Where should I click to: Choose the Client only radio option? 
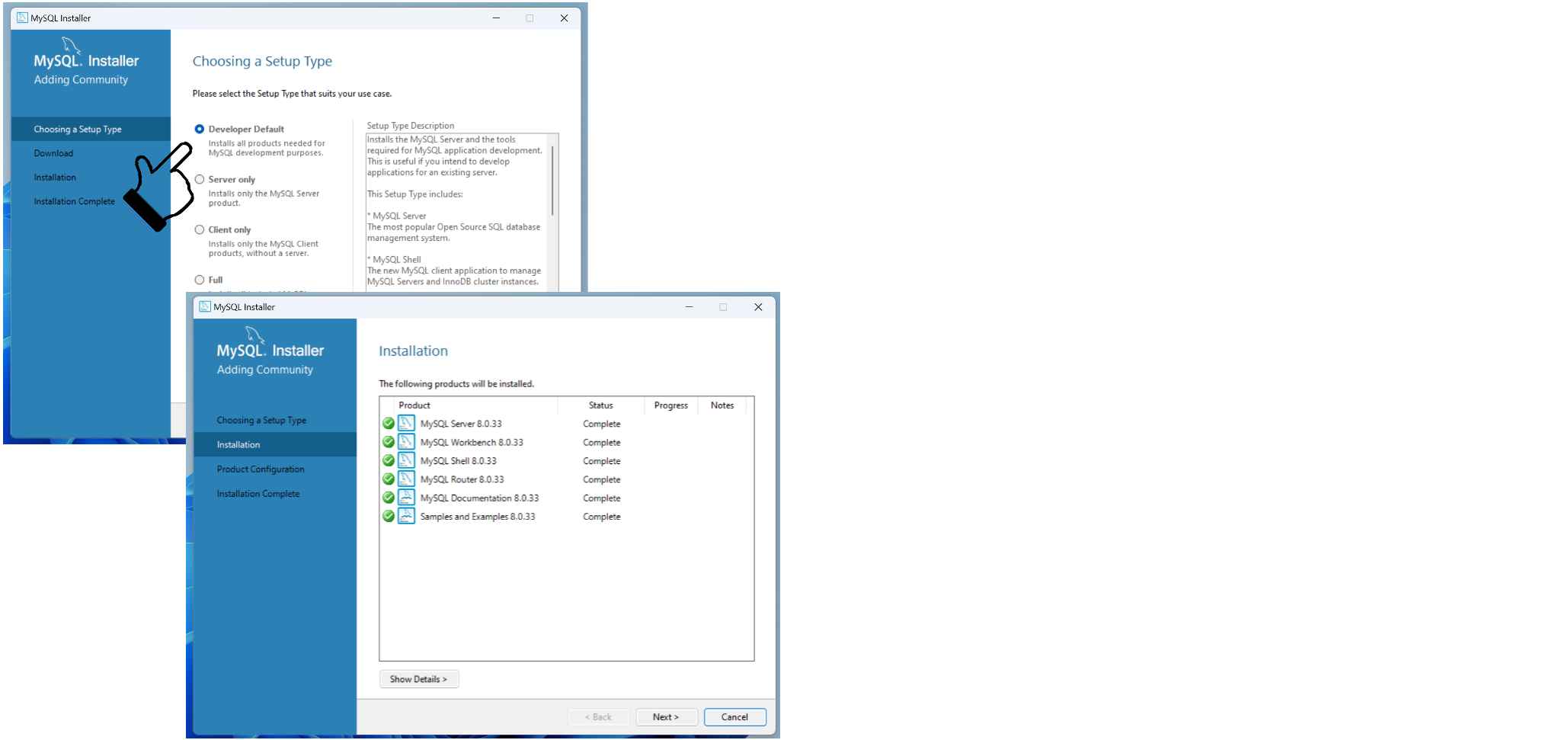[x=200, y=229]
